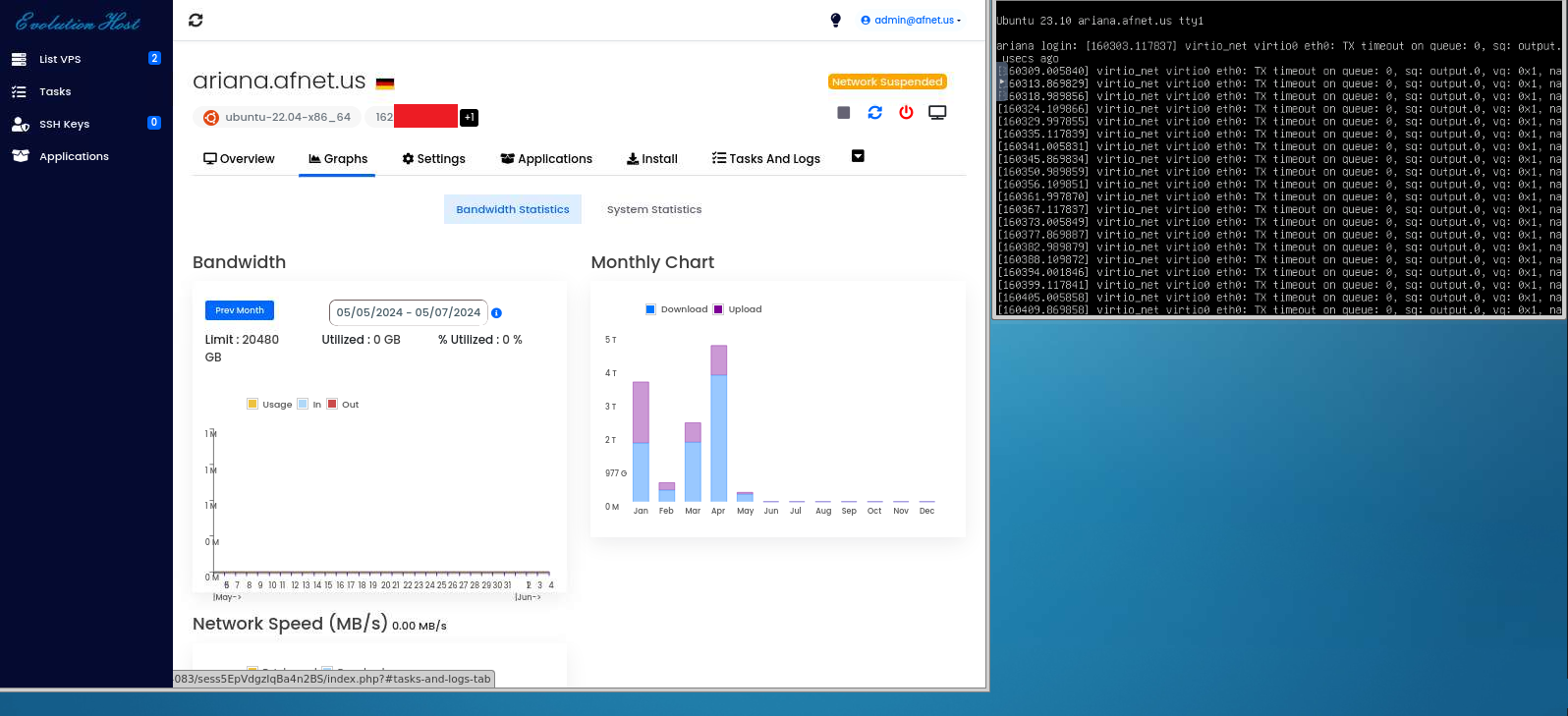Click the refresh icon in top bar

(x=196, y=21)
